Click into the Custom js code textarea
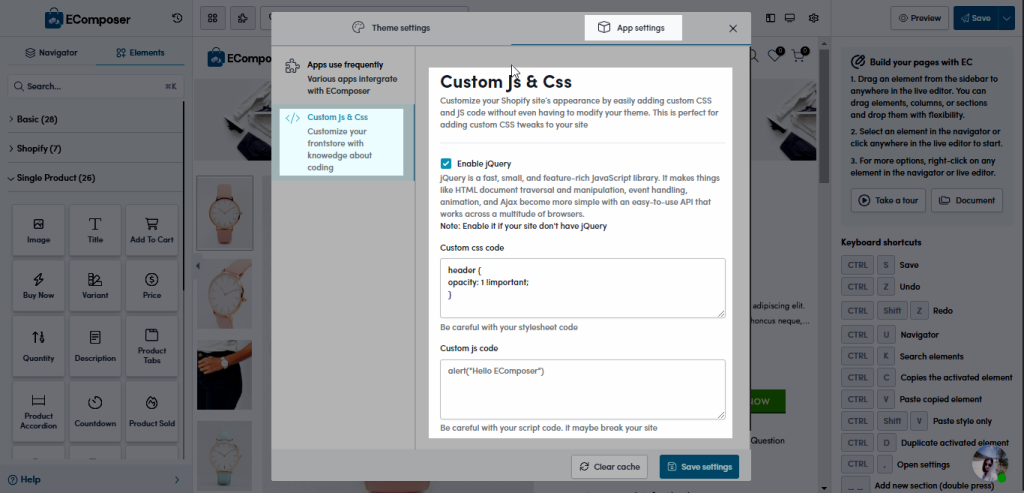The height and width of the screenshot is (493, 1024). (x=583, y=389)
